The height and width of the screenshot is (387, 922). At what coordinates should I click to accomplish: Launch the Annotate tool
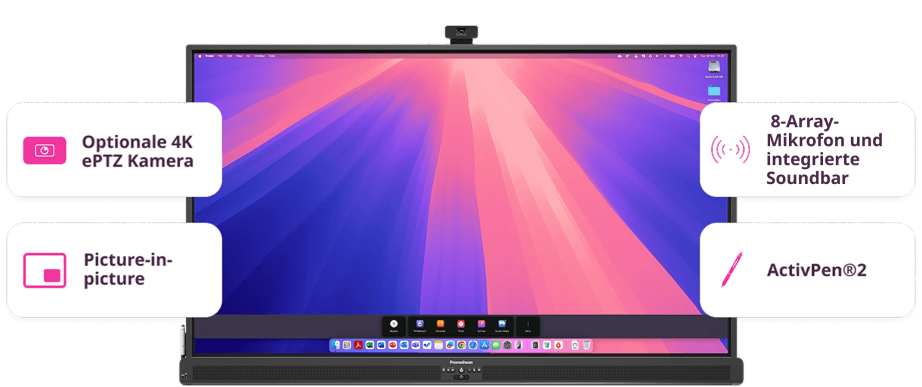440,326
